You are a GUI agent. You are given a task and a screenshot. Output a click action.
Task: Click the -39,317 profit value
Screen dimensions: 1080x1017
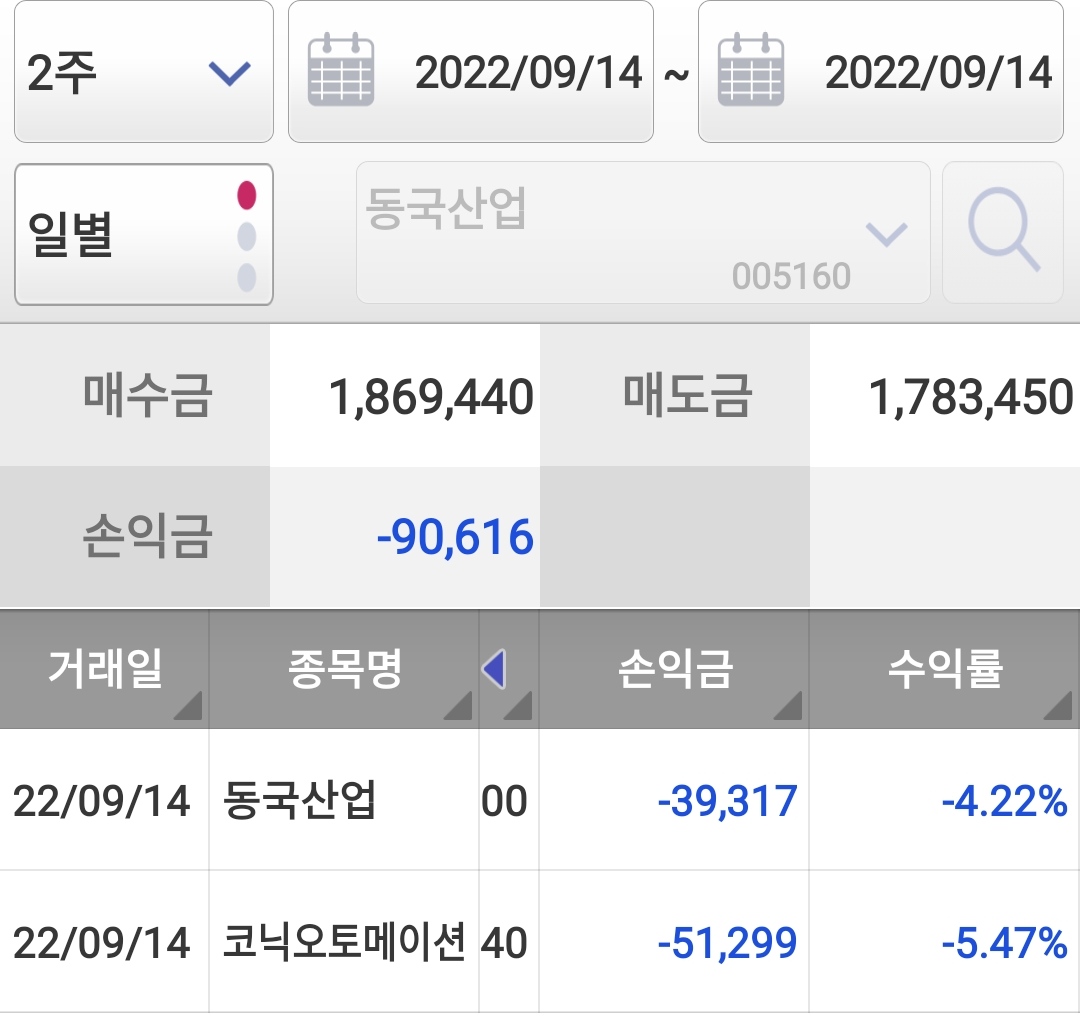click(x=727, y=801)
